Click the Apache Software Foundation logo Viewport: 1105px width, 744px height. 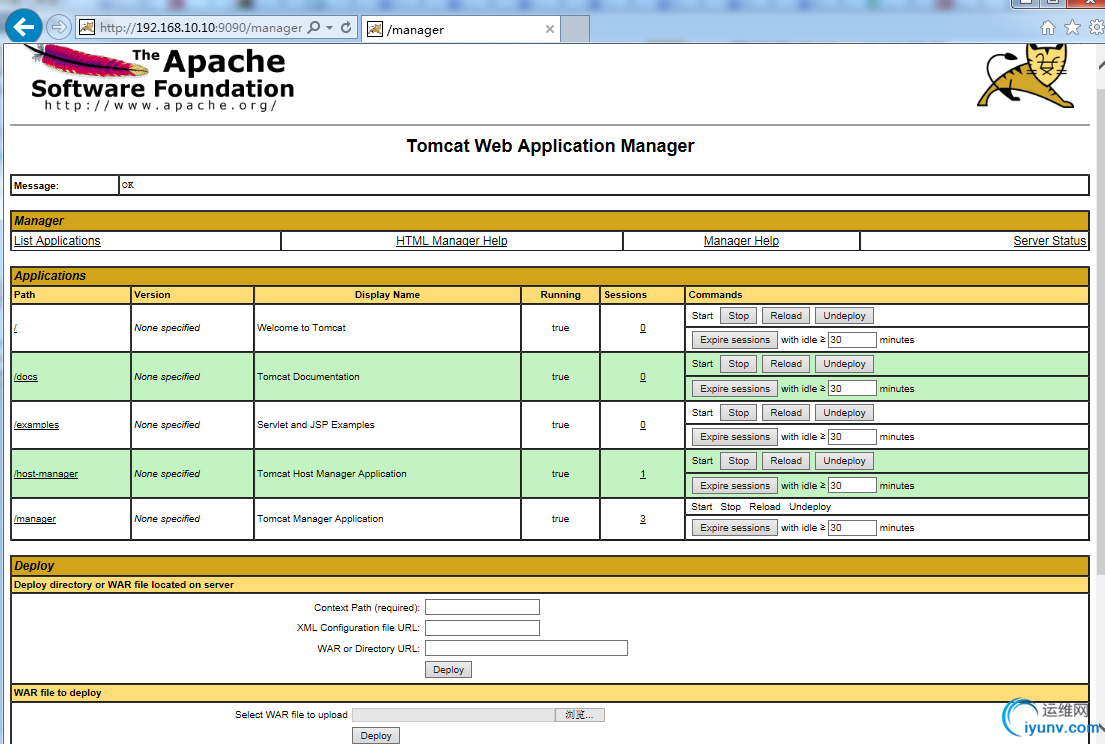point(160,78)
